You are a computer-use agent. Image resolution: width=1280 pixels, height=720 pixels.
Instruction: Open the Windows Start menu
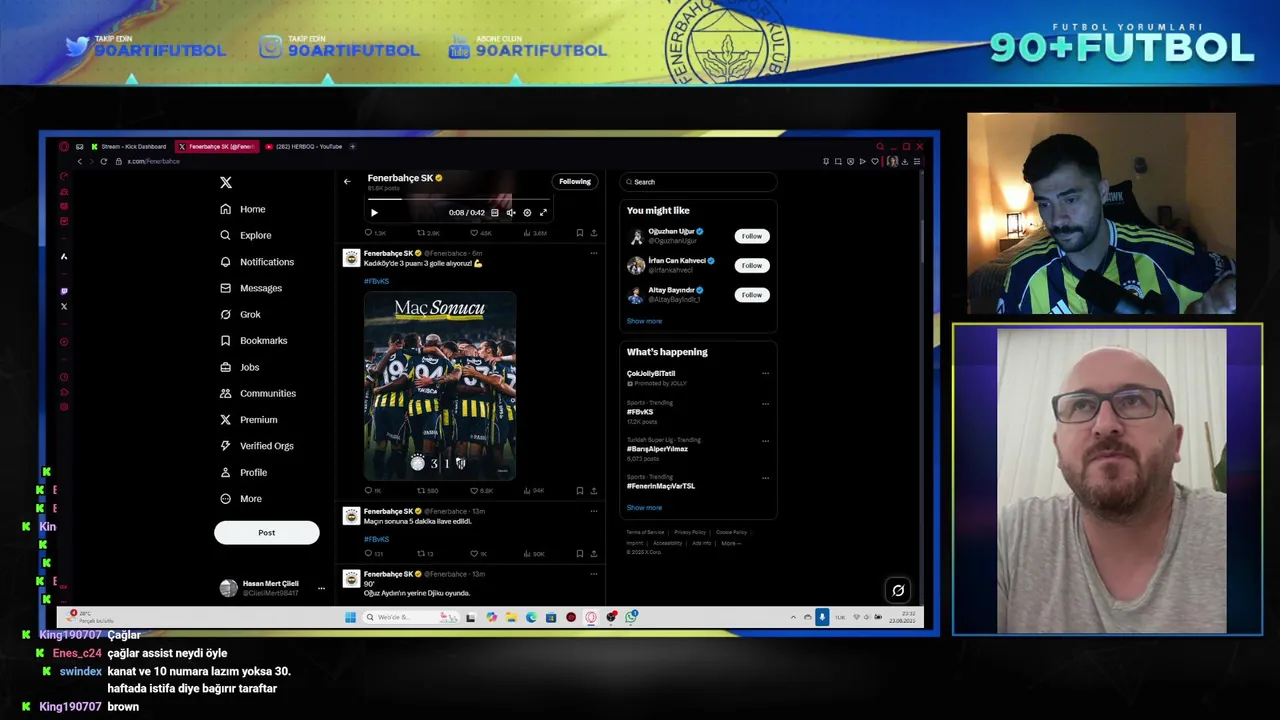click(x=350, y=617)
